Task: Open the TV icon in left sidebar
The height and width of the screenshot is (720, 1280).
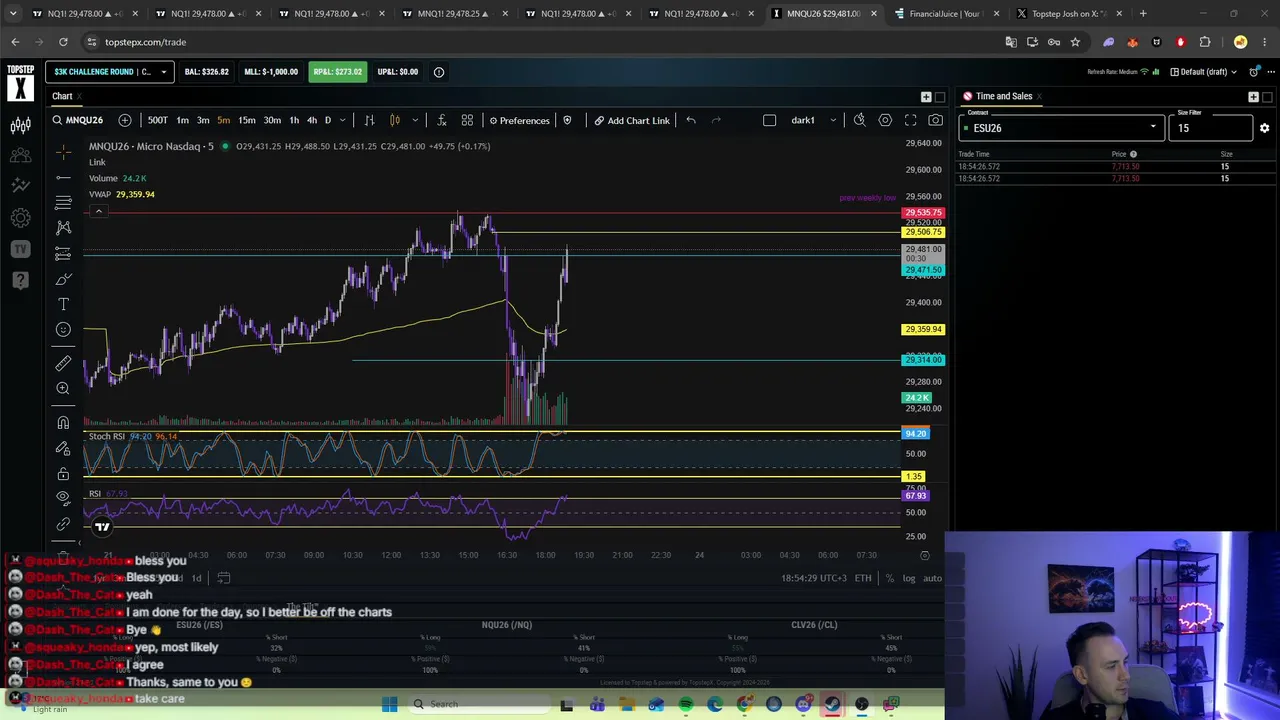Action: pos(20,249)
